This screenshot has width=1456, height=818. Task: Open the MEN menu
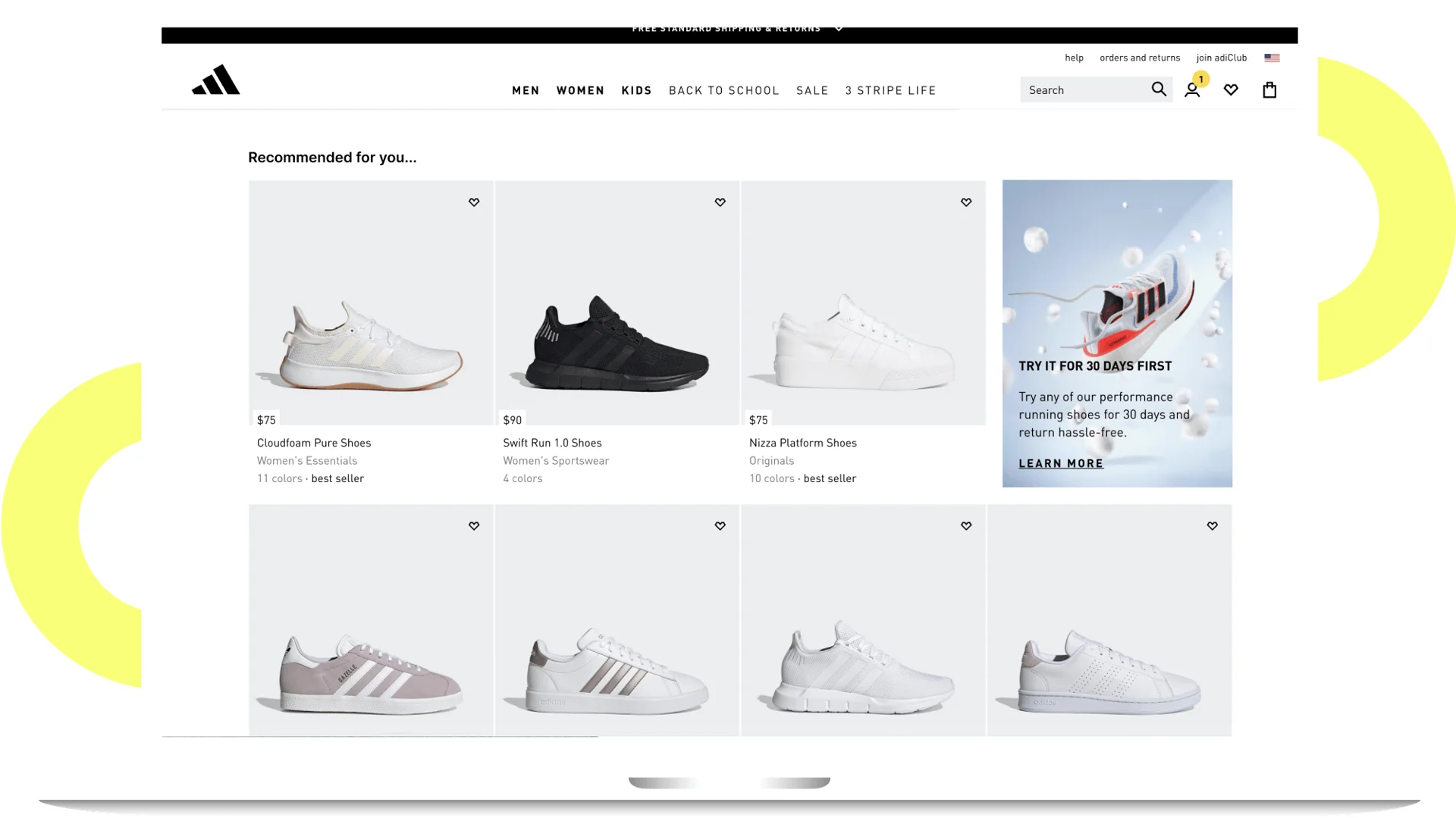pos(526,90)
